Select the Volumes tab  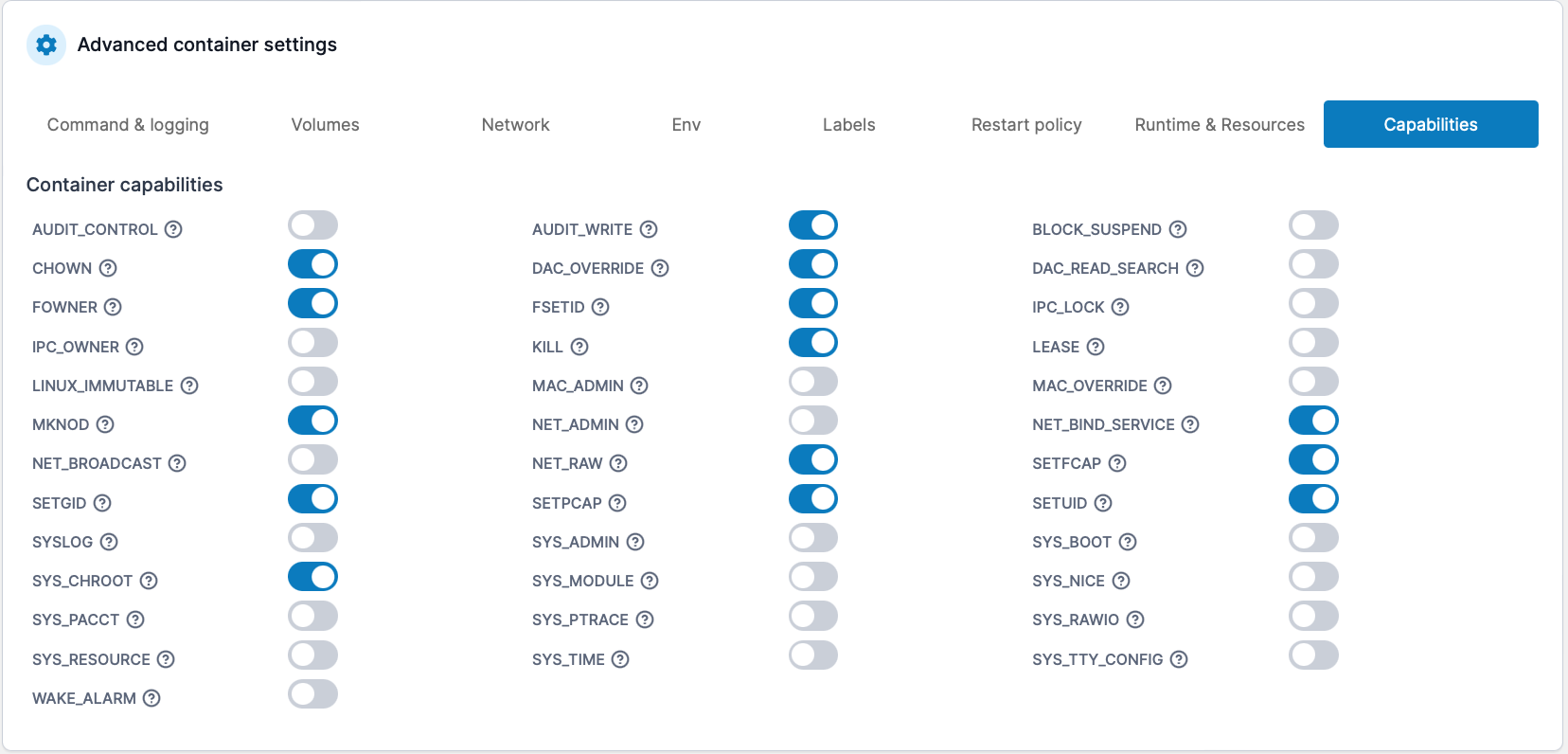pos(325,124)
